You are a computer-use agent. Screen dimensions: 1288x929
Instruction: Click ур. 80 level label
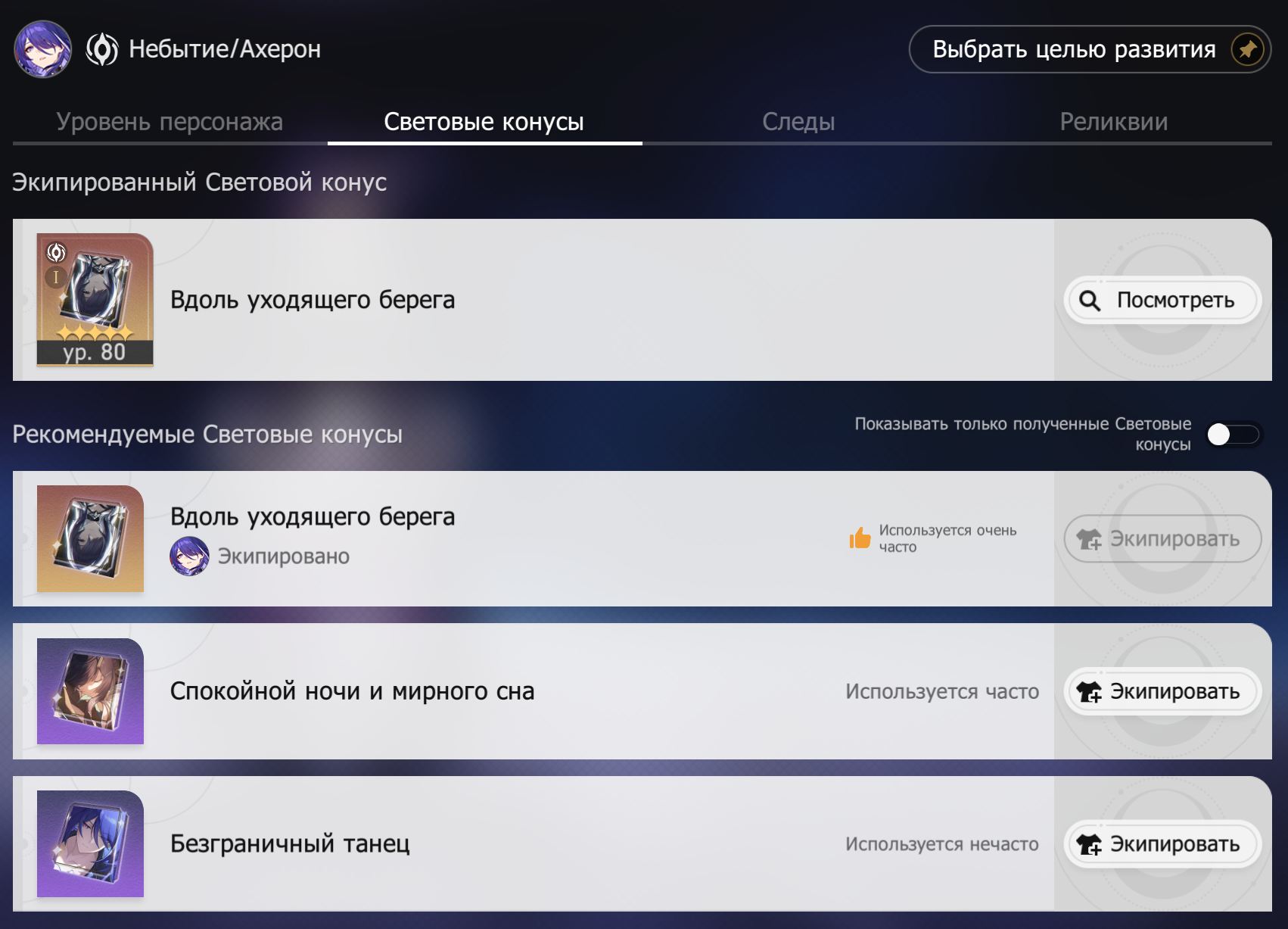click(95, 352)
